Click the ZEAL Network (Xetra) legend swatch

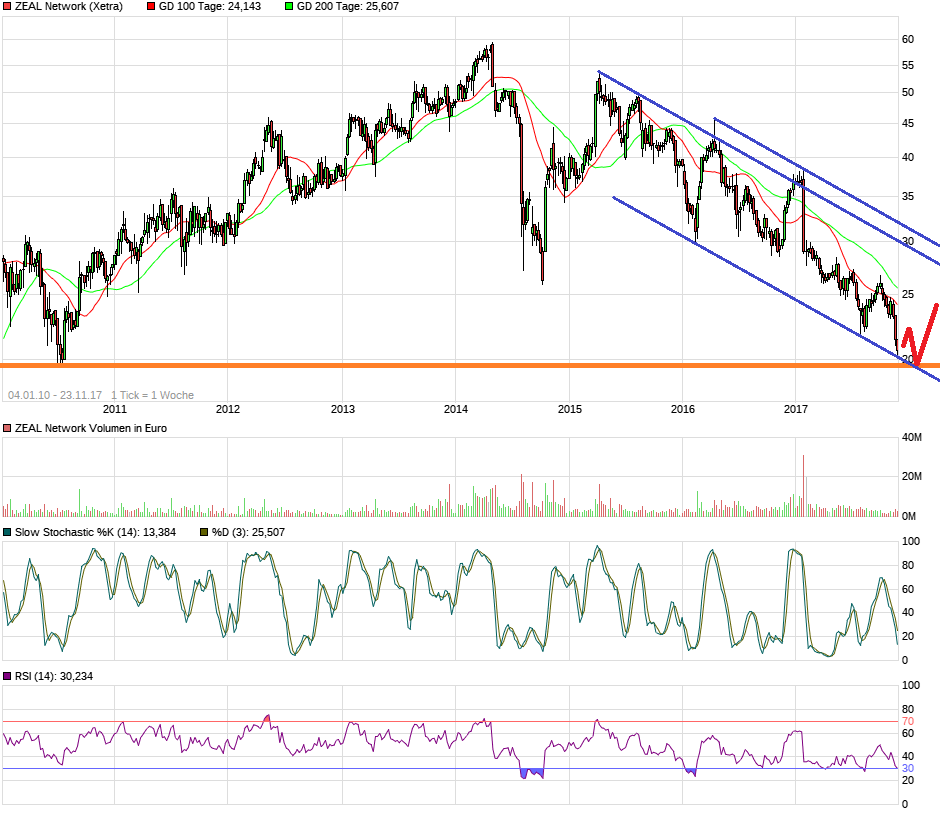7,7
